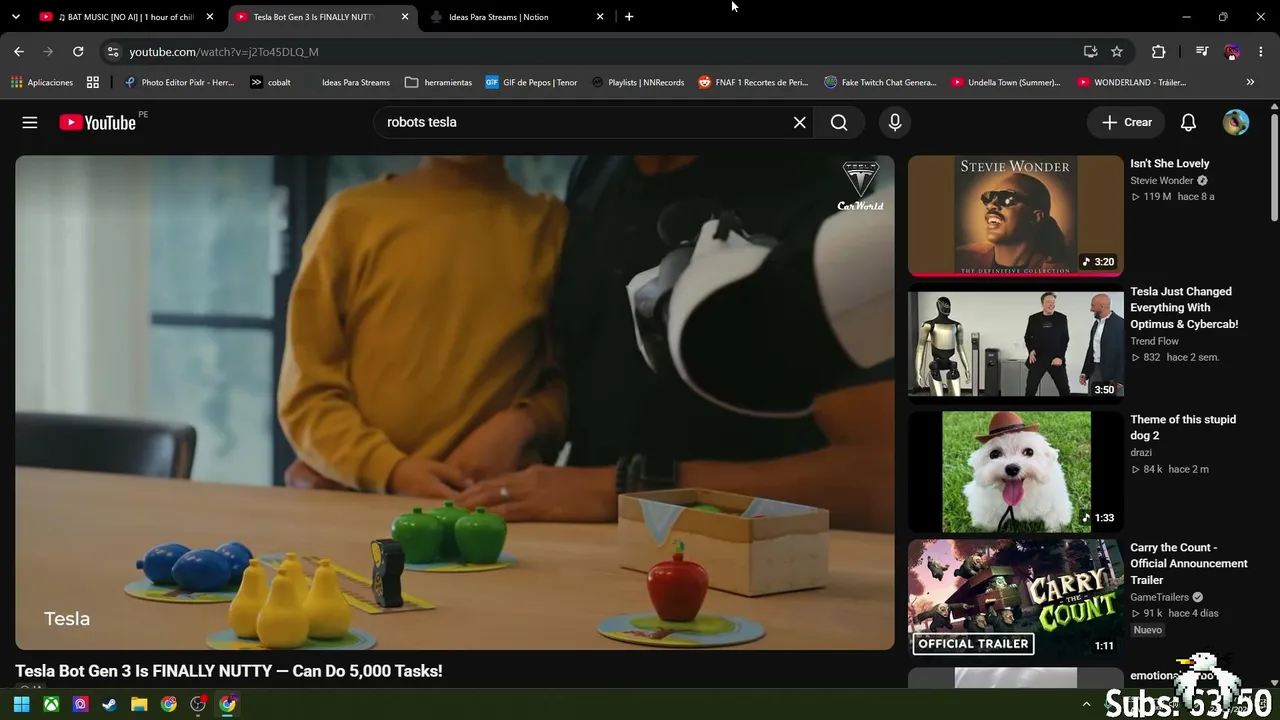Open the Theme of this stupid dog thumbnail

click(x=1016, y=472)
